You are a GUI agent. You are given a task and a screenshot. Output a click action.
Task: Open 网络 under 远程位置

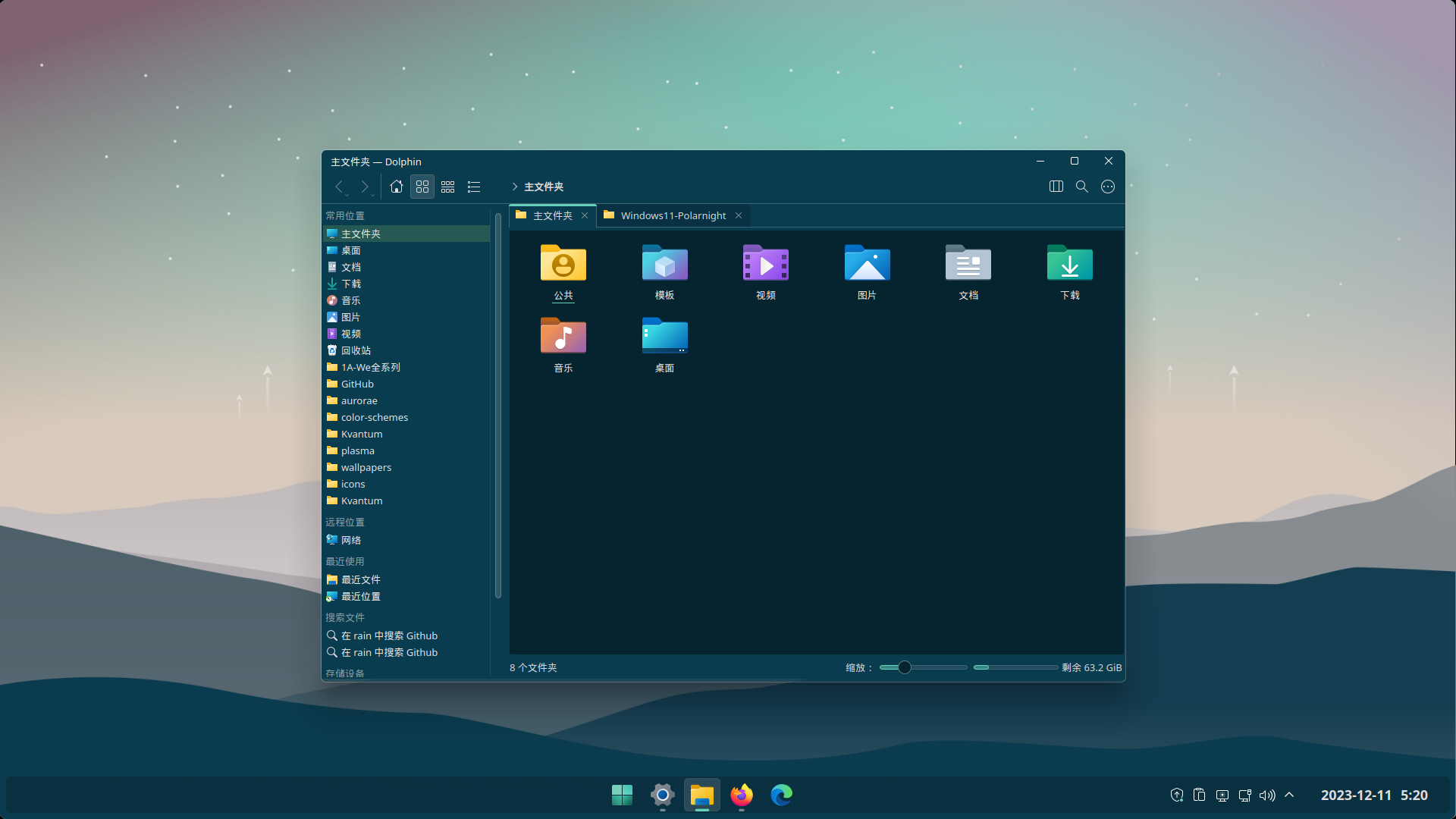click(407, 540)
